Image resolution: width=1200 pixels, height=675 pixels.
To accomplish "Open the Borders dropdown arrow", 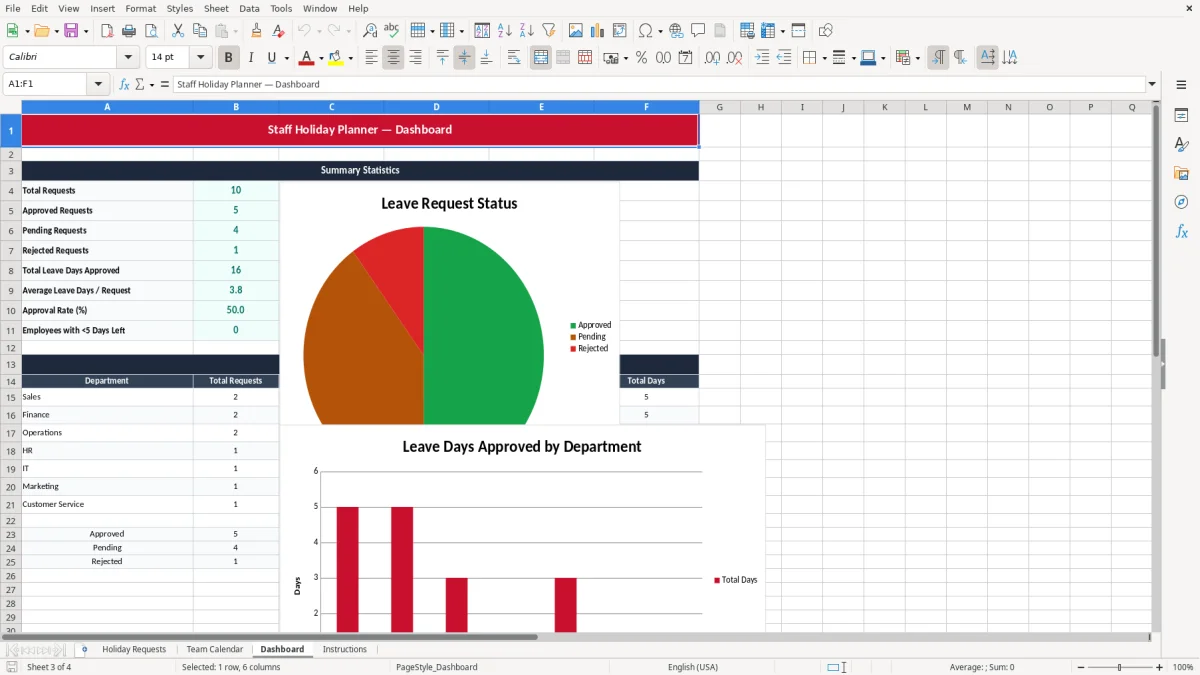I will coord(823,58).
